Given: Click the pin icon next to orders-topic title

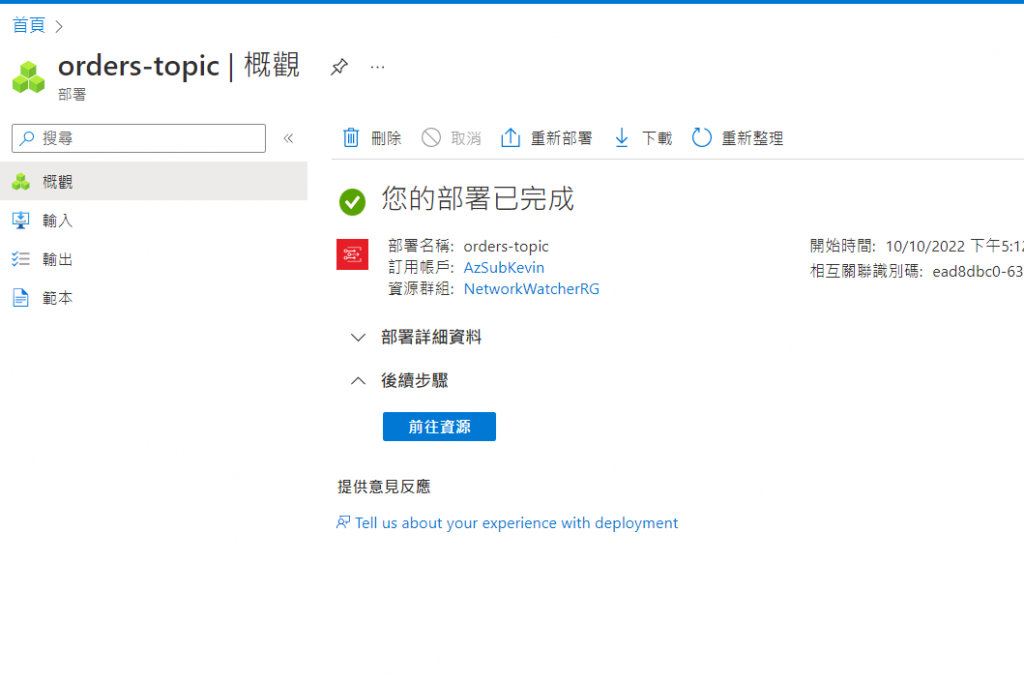Looking at the screenshot, I should [x=339, y=67].
